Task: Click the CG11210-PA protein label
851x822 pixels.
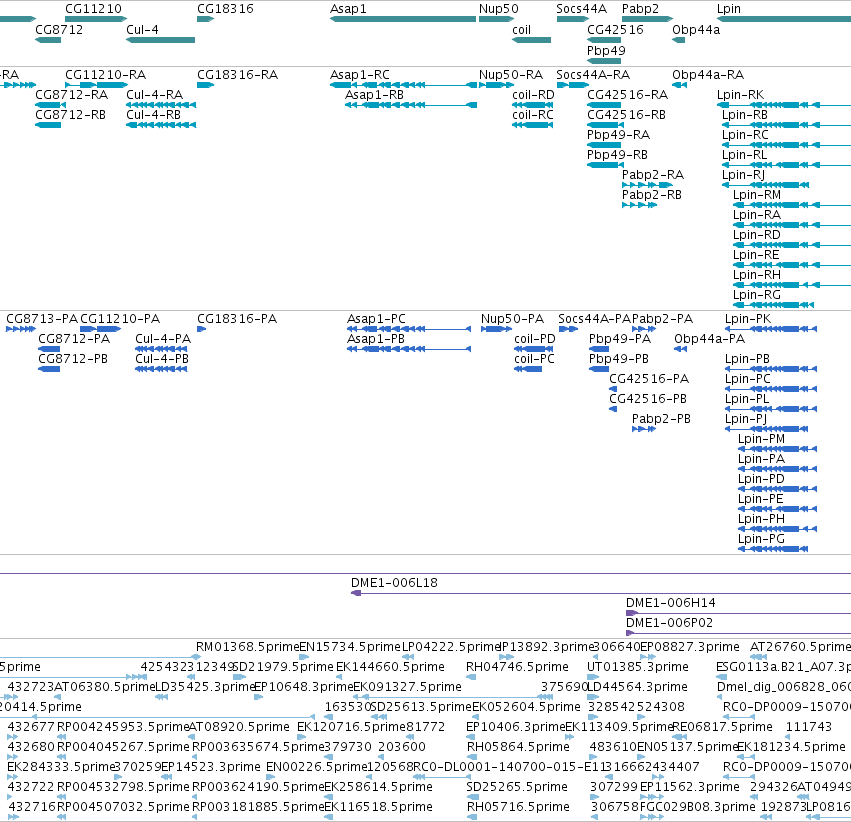Action: click(x=120, y=318)
